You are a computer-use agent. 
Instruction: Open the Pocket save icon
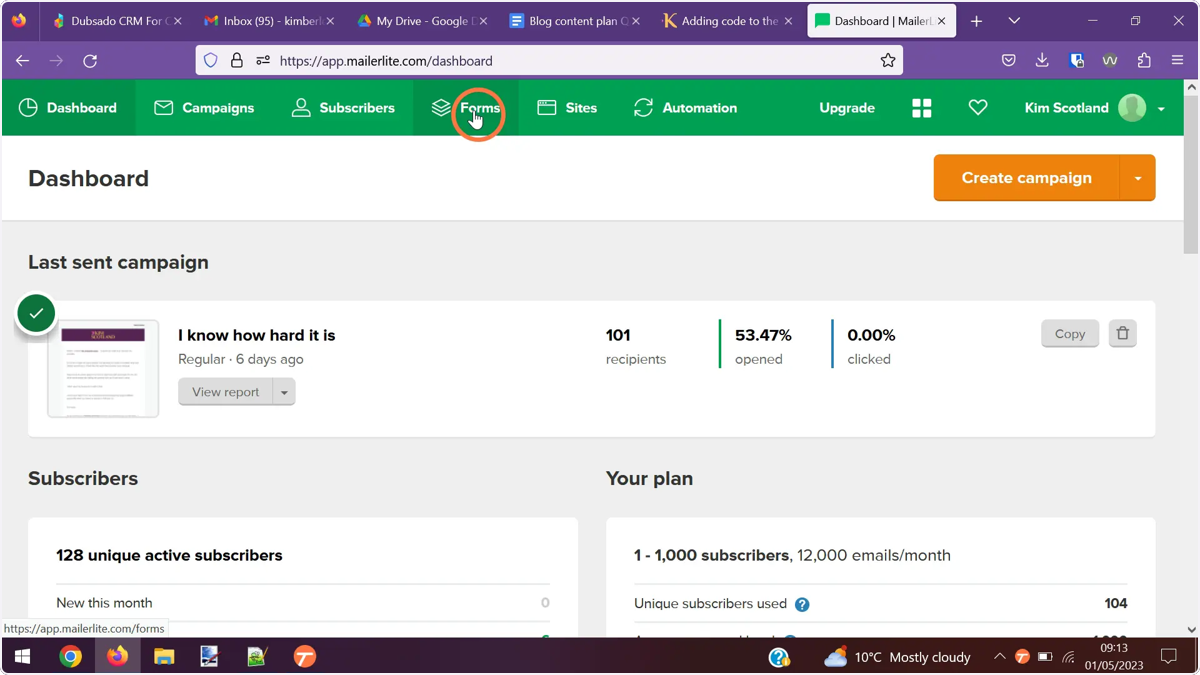(1009, 61)
